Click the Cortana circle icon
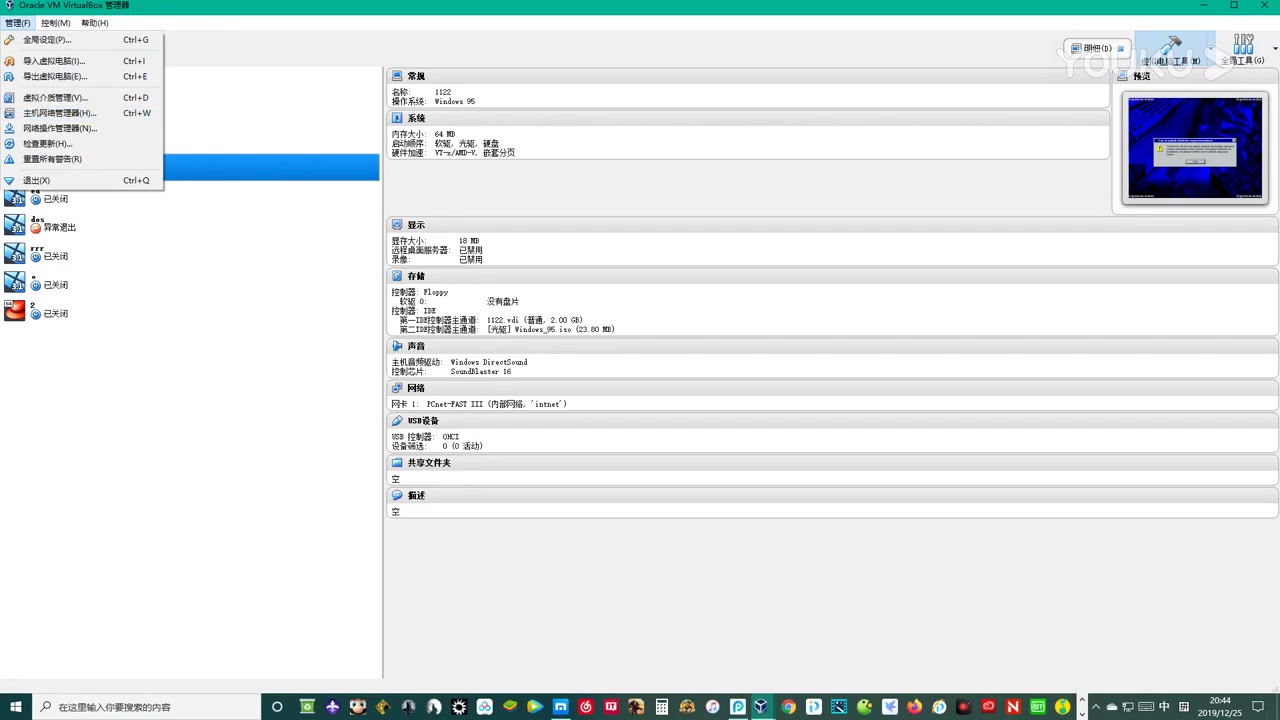1280x720 pixels. click(277, 707)
